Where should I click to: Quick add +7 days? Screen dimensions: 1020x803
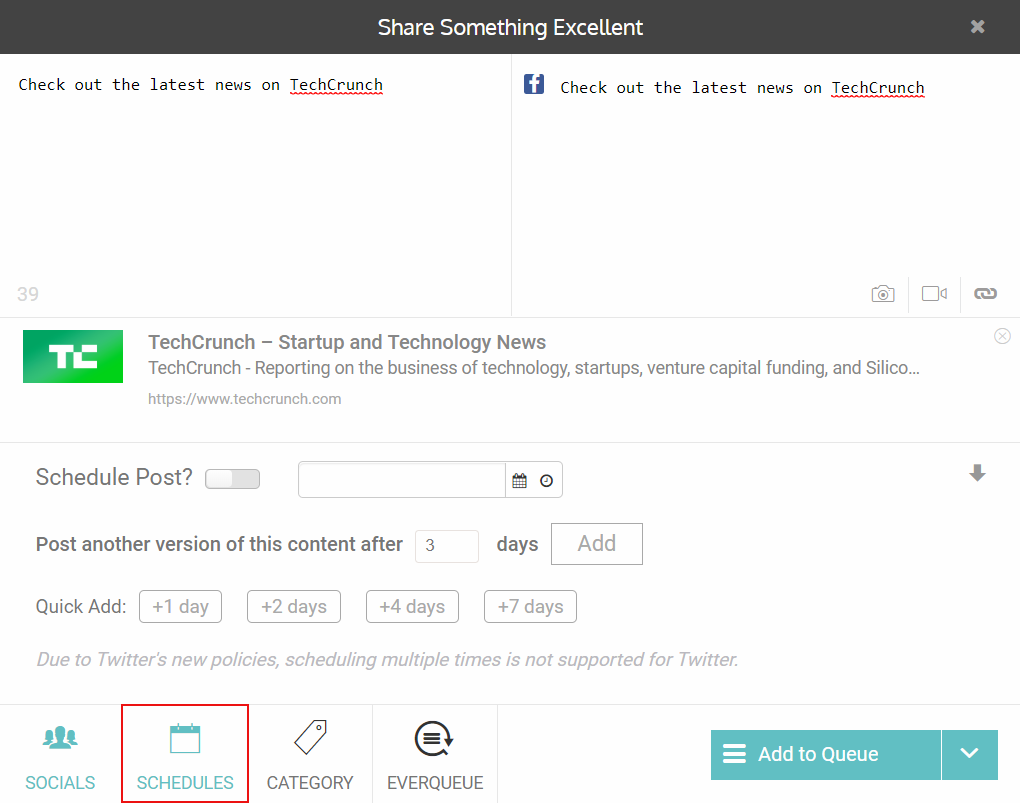pyautogui.click(x=530, y=606)
